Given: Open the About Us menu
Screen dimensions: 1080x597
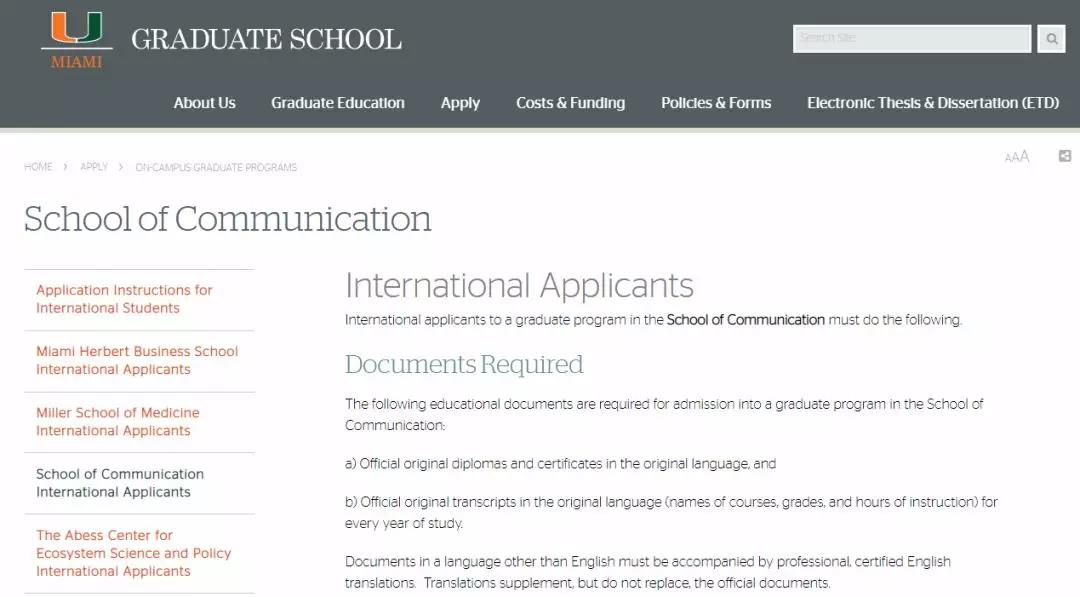Looking at the screenshot, I should [x=204, y=103].
